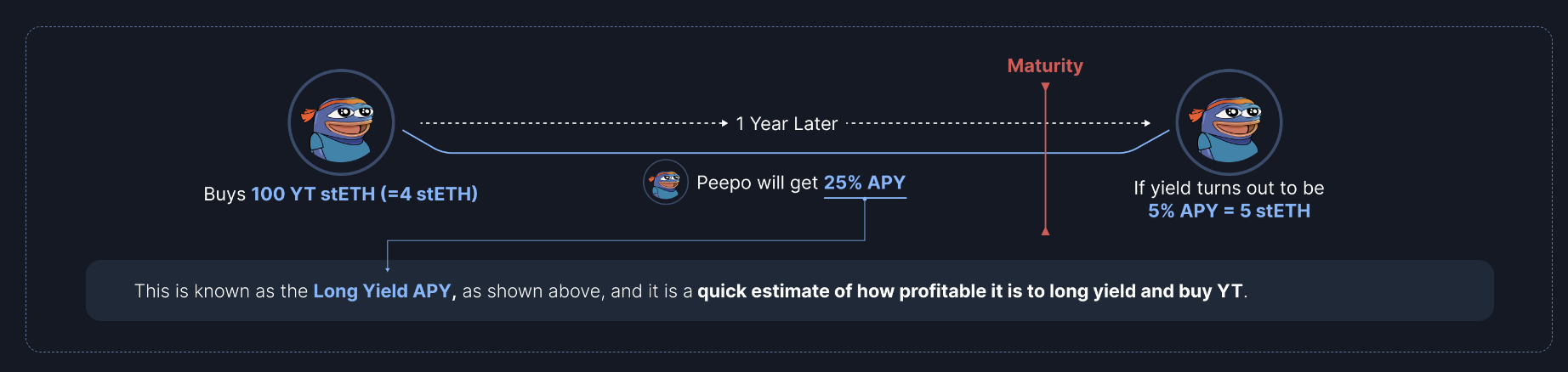
Task: Open the underlined "25% APY" link
Action: pos(864,183)
